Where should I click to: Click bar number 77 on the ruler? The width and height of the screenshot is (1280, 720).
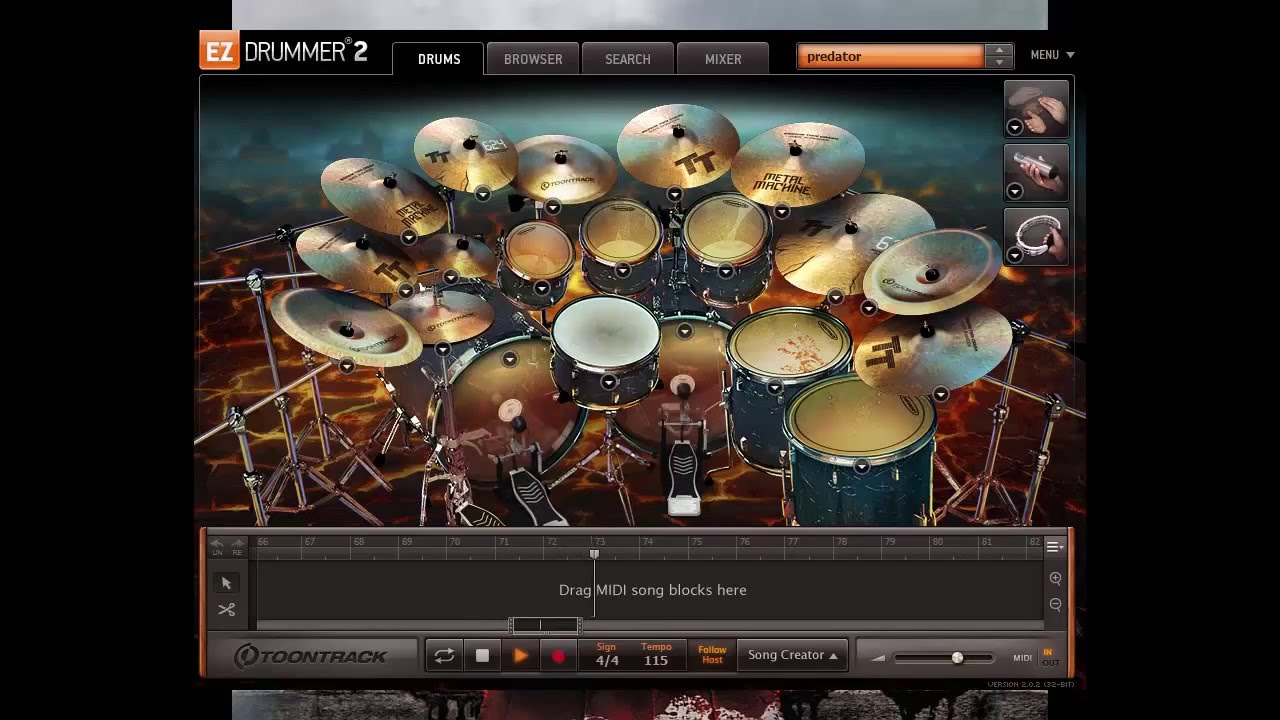[x=792, y=542]
